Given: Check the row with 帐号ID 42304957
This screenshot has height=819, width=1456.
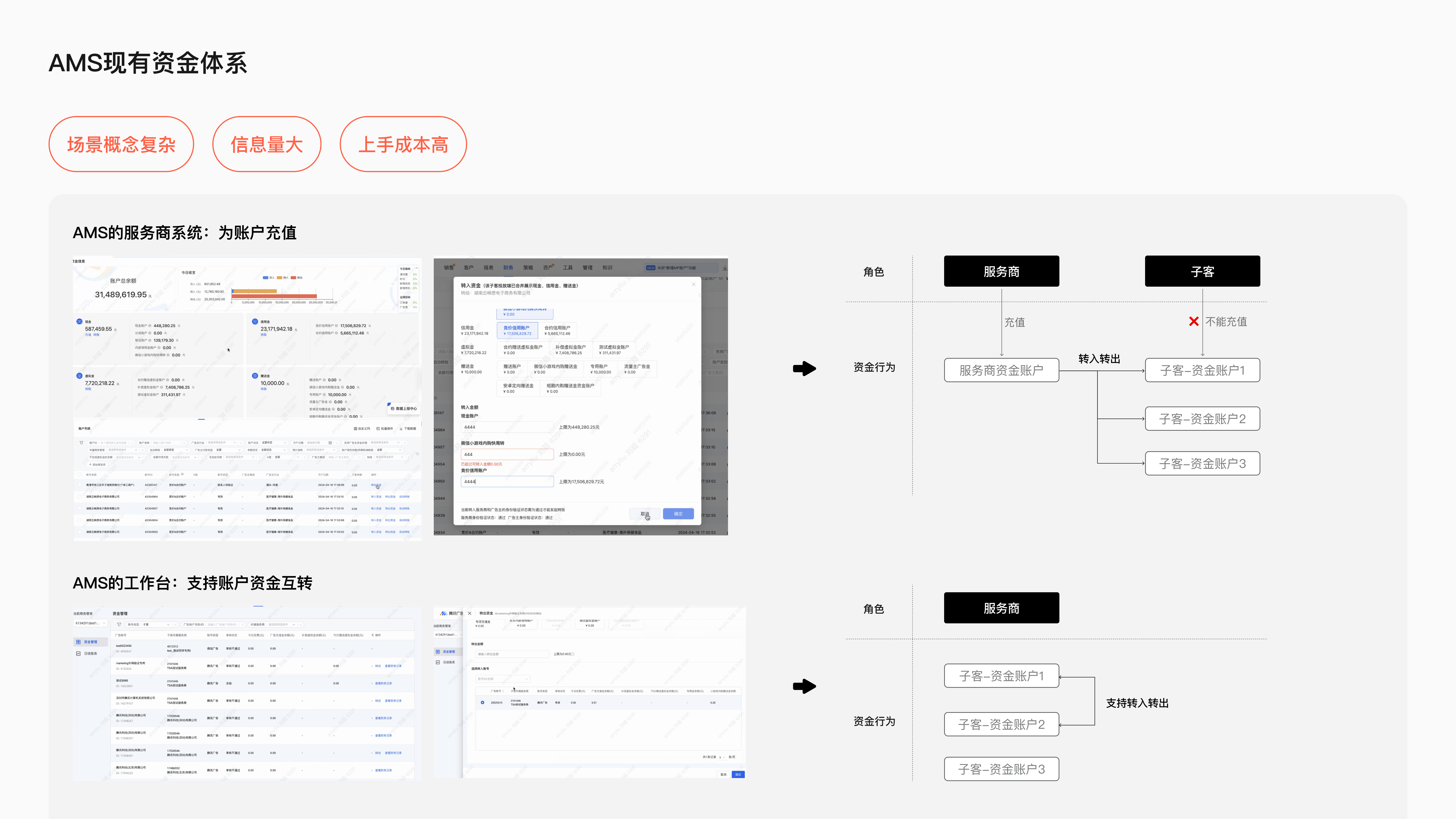Looking at the screenshot, I should click(x=79, y=509).
